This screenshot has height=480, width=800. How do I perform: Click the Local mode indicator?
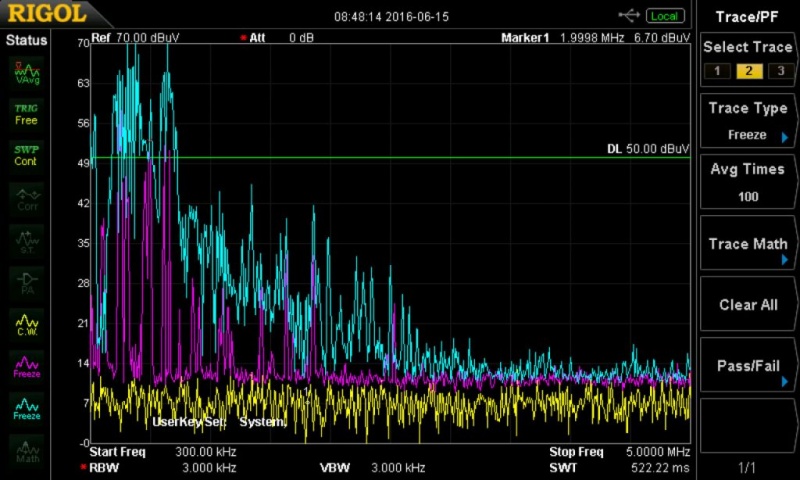[x=663, y=15]
